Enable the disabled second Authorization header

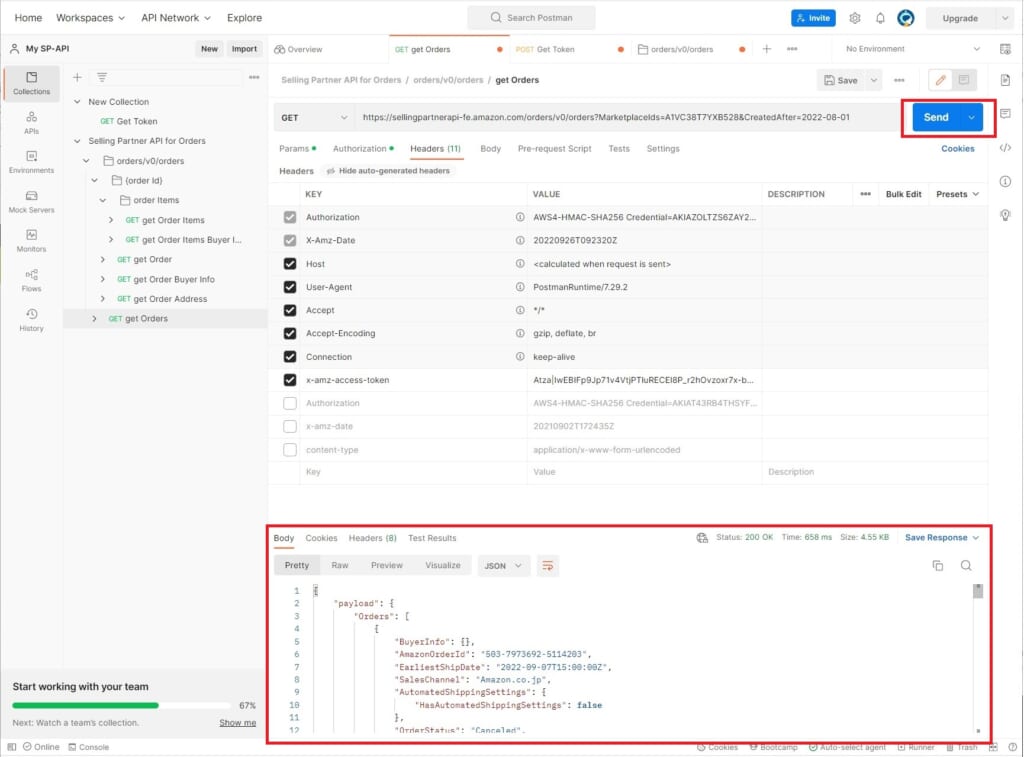tap(290, 403)
